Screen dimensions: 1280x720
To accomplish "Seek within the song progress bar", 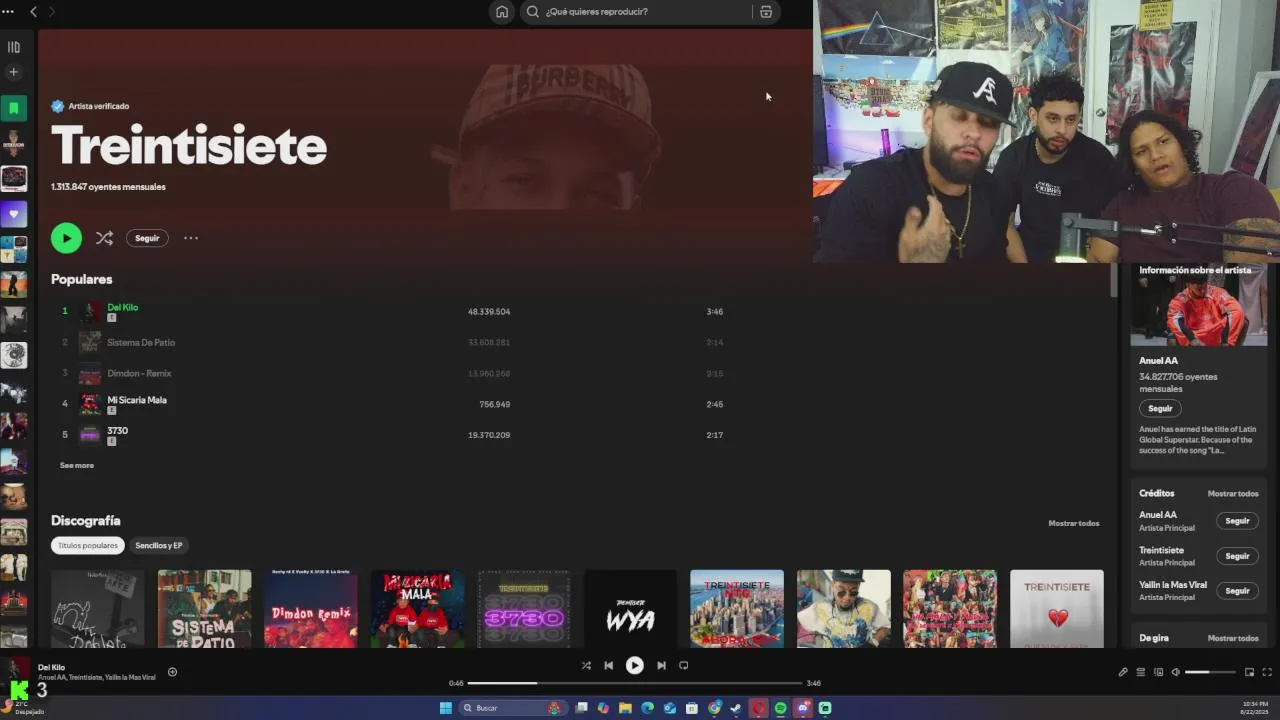I will coord(635,683).
